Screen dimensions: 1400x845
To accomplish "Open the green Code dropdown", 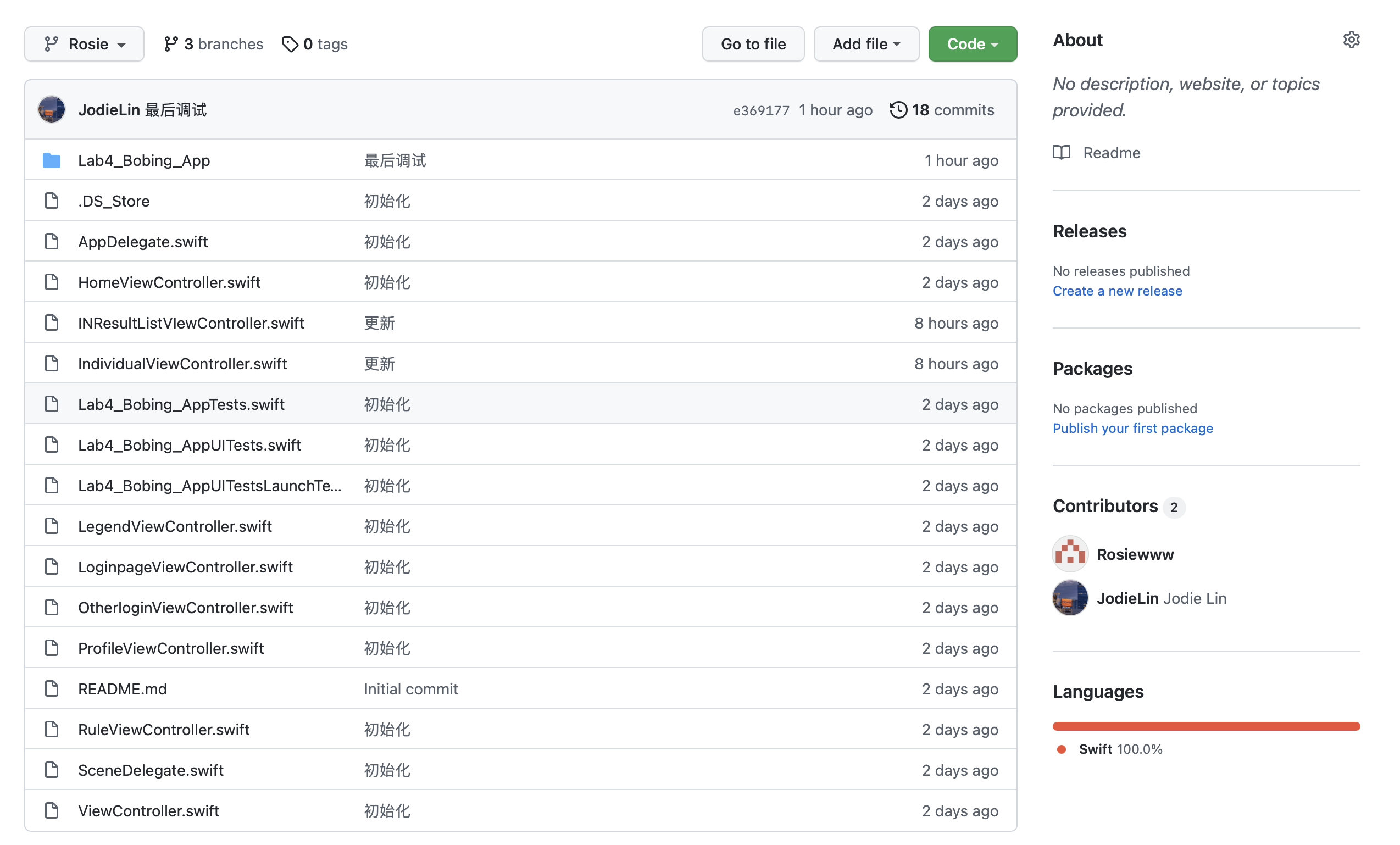I will [x=972, y=44].
